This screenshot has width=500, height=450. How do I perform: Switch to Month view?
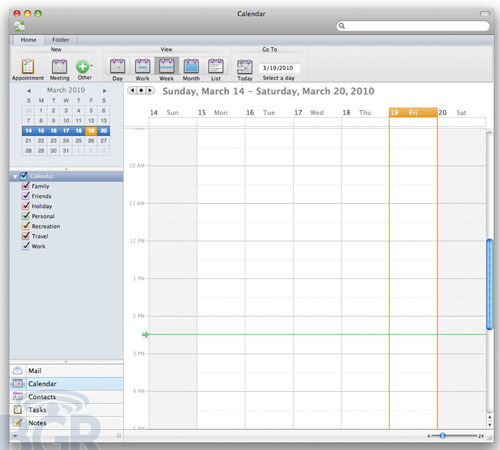pyautogui.click(x=191, y=70)
